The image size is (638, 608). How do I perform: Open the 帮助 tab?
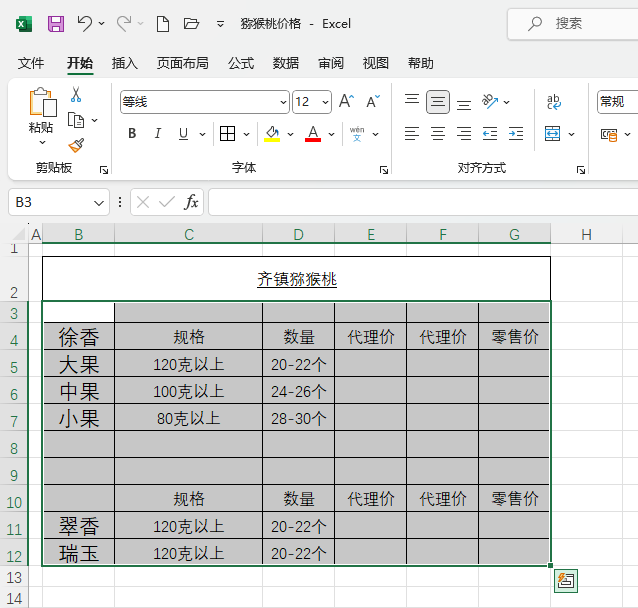click(x=421, y=63)
